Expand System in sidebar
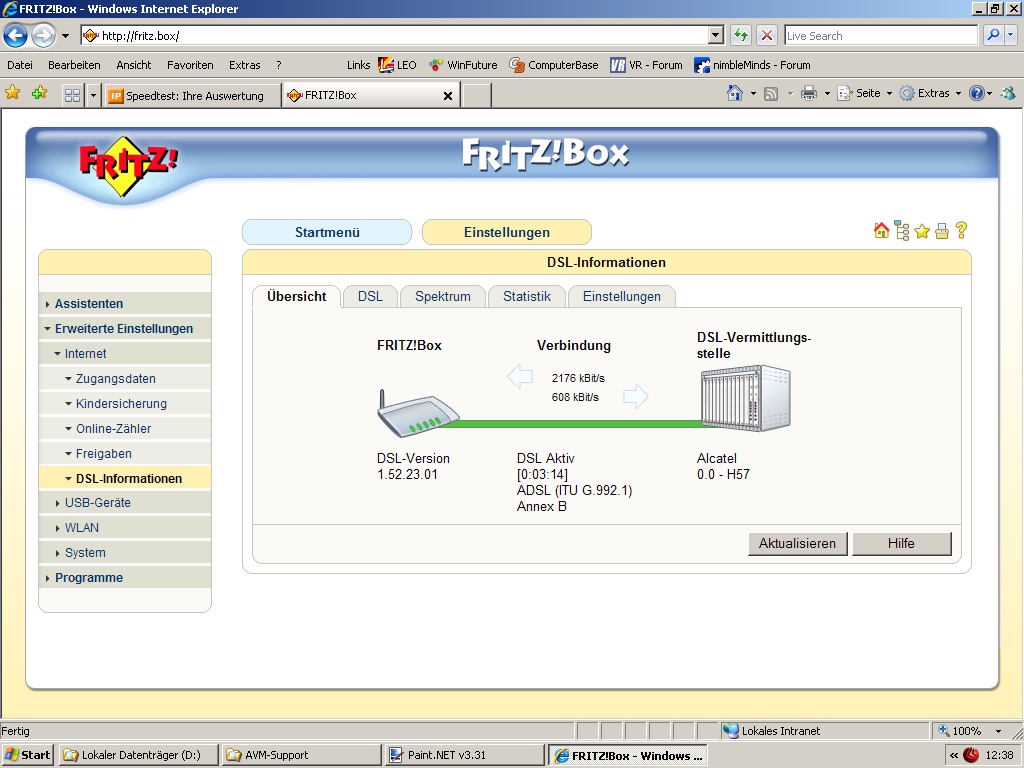Screen dimensions: 1024x768 [125, 552]
